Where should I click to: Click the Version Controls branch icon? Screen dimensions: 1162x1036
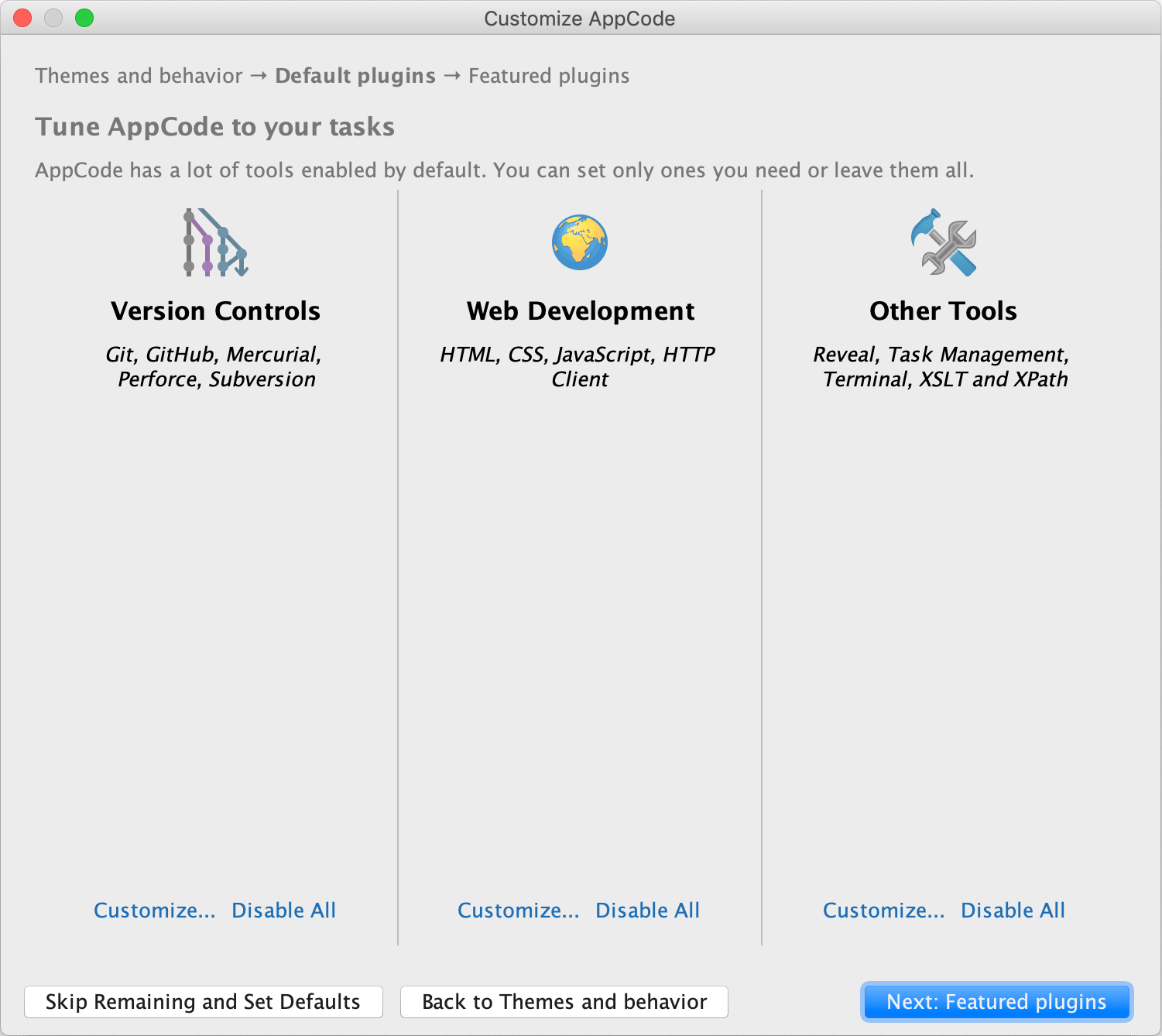point(215,242)
